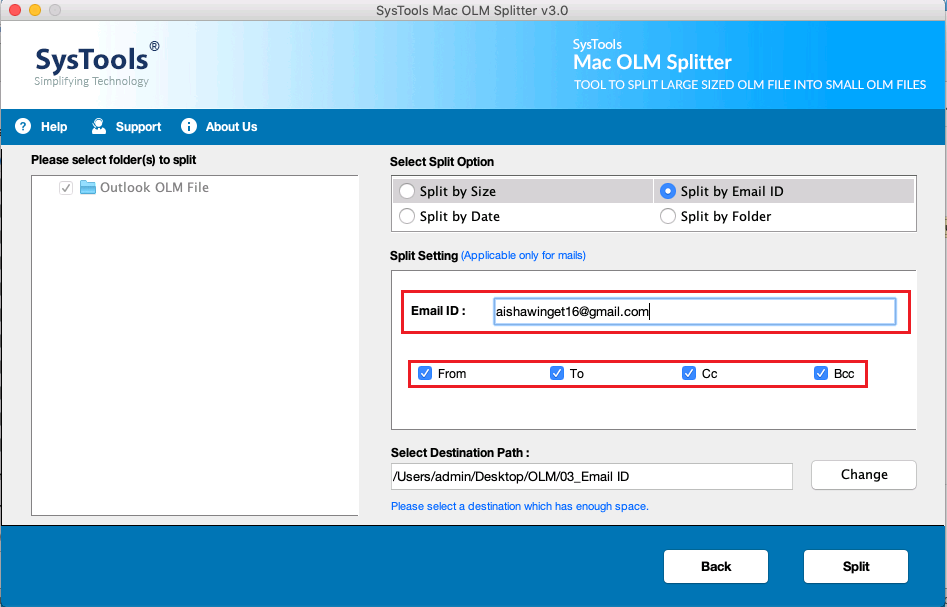Click the Support agent icon
947x607 pixels.
click(x=98, y=126)
